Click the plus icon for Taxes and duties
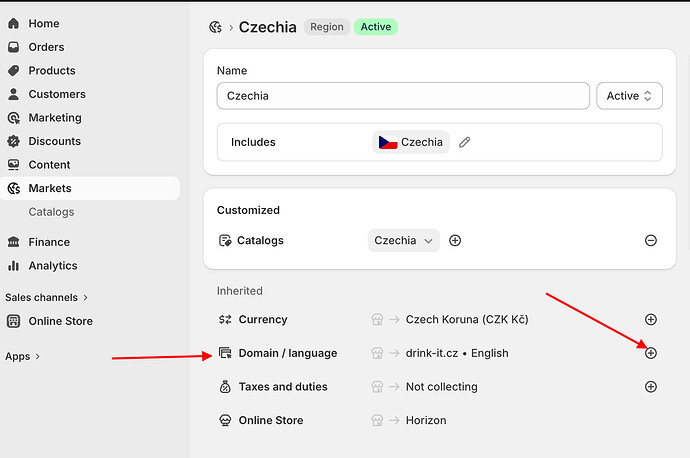Screen dimensions: 690x458 pos(651,387)
